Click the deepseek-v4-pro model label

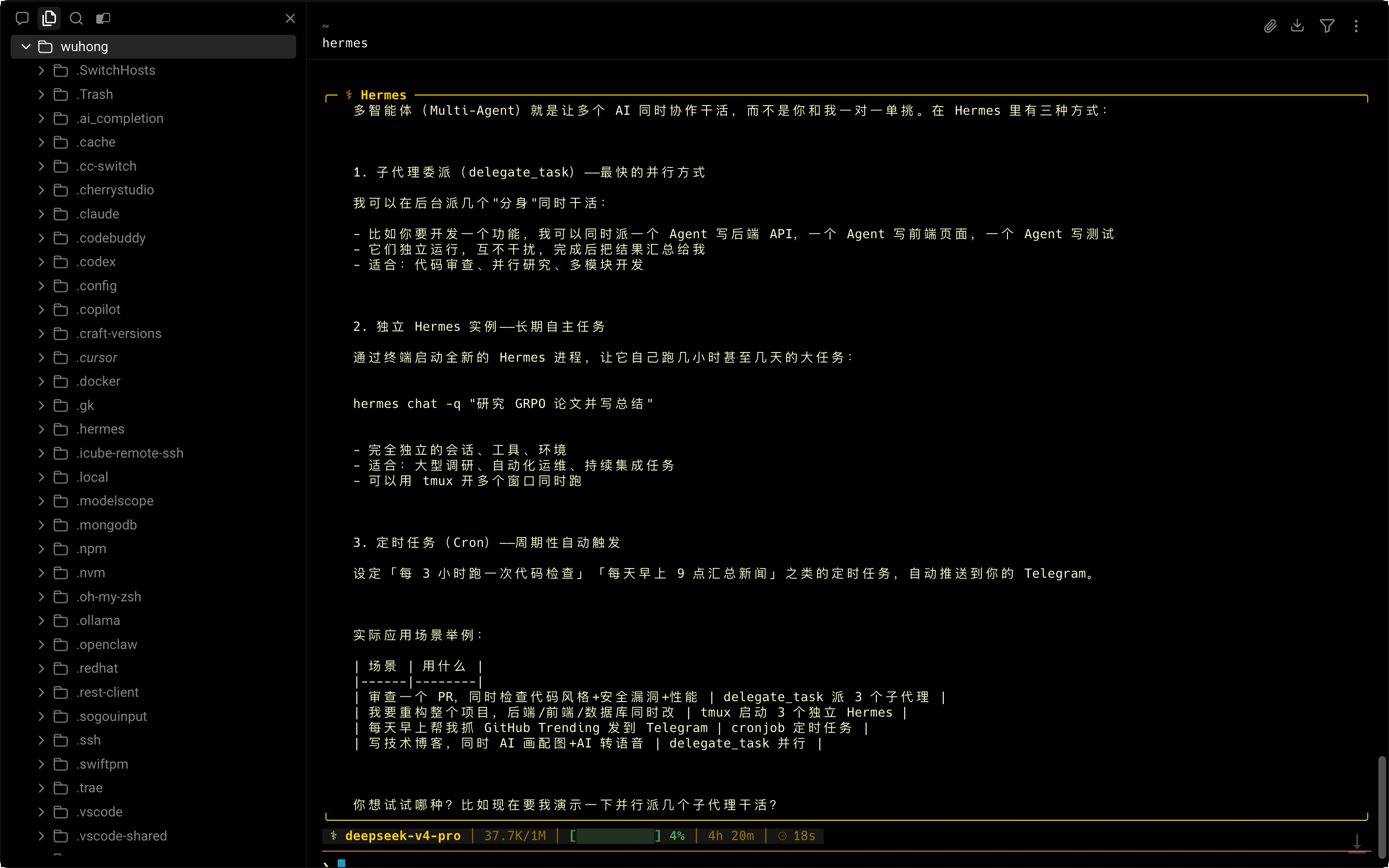coord(403,836)
